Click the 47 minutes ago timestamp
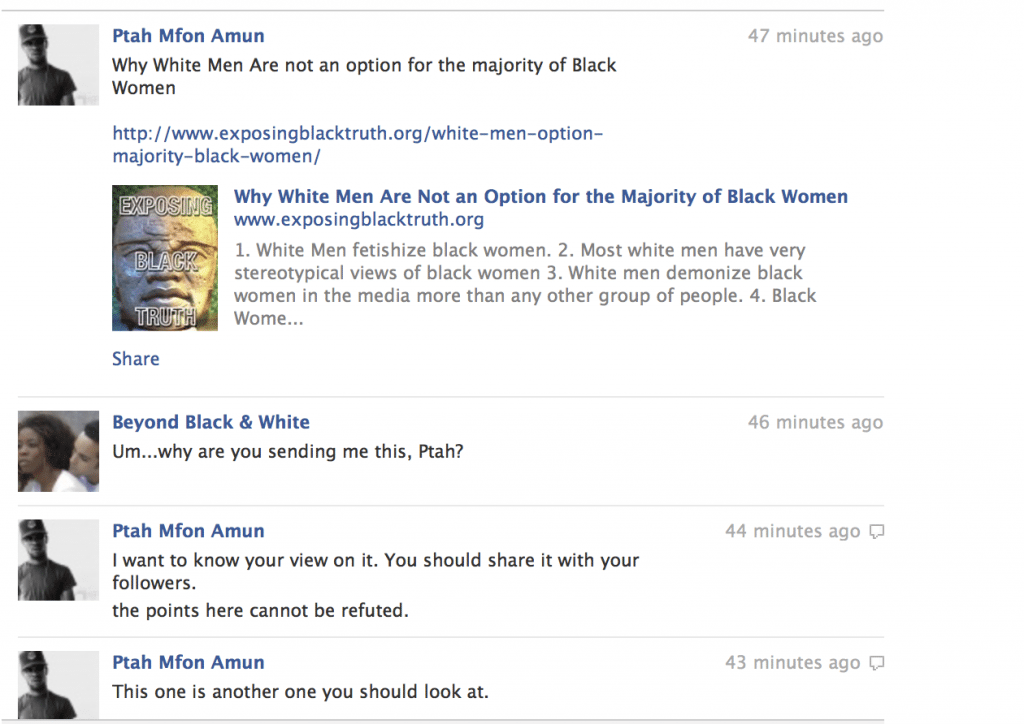The image size is (1024, 724). 815,36
